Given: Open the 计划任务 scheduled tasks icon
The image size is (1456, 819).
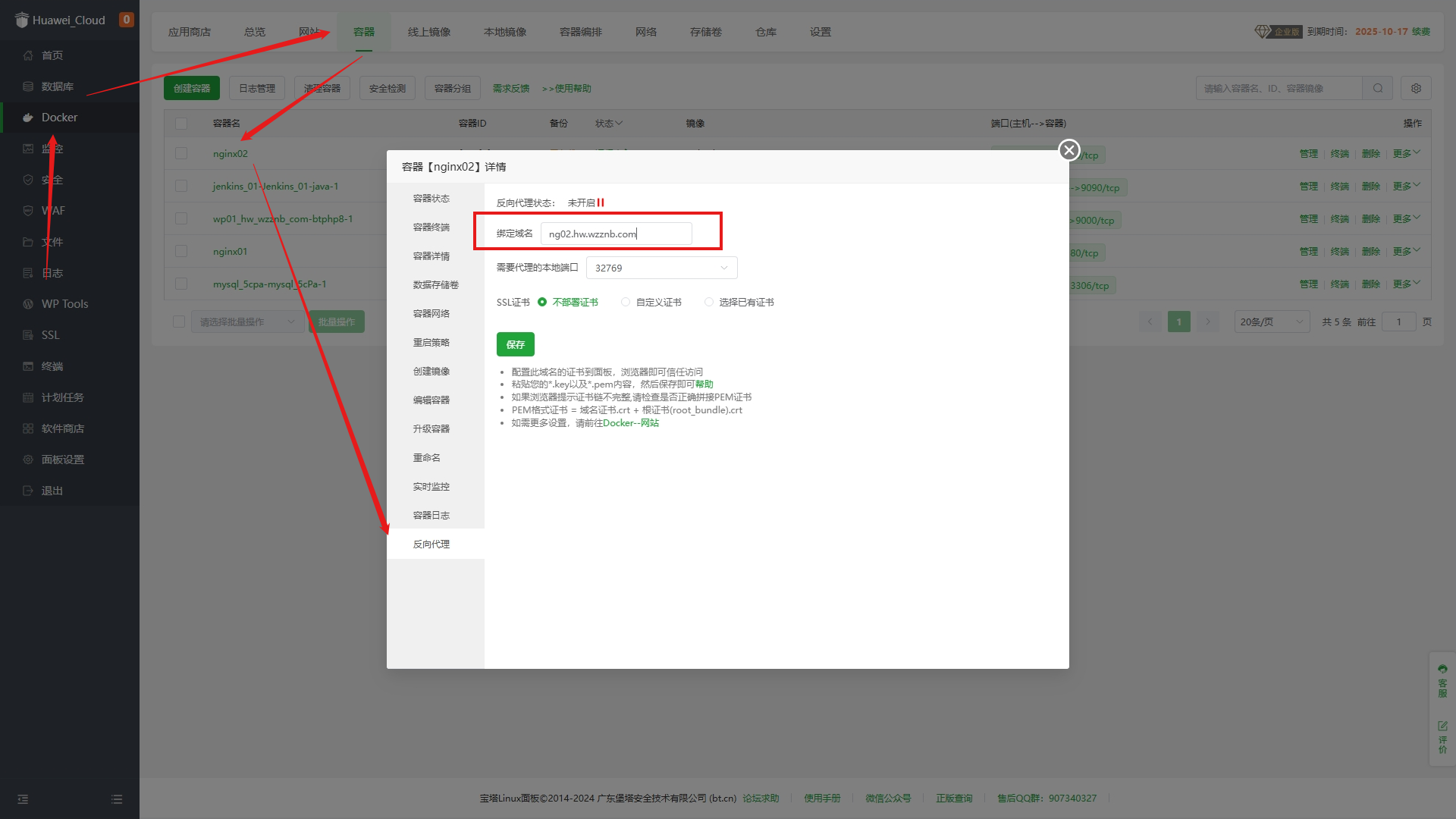Looking at the screenshot, I should point(28,397).
